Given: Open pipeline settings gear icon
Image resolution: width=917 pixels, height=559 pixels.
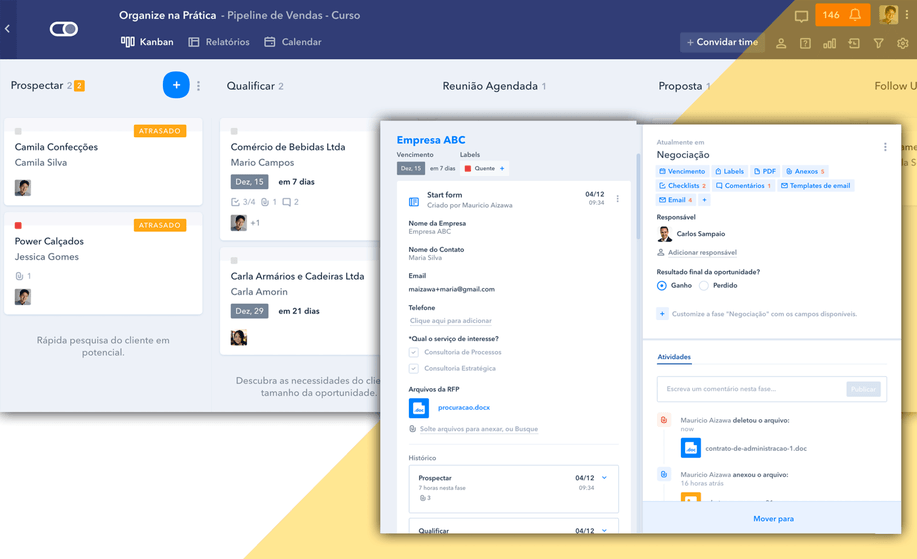Looking at the screenshot, I should point(903,43).
